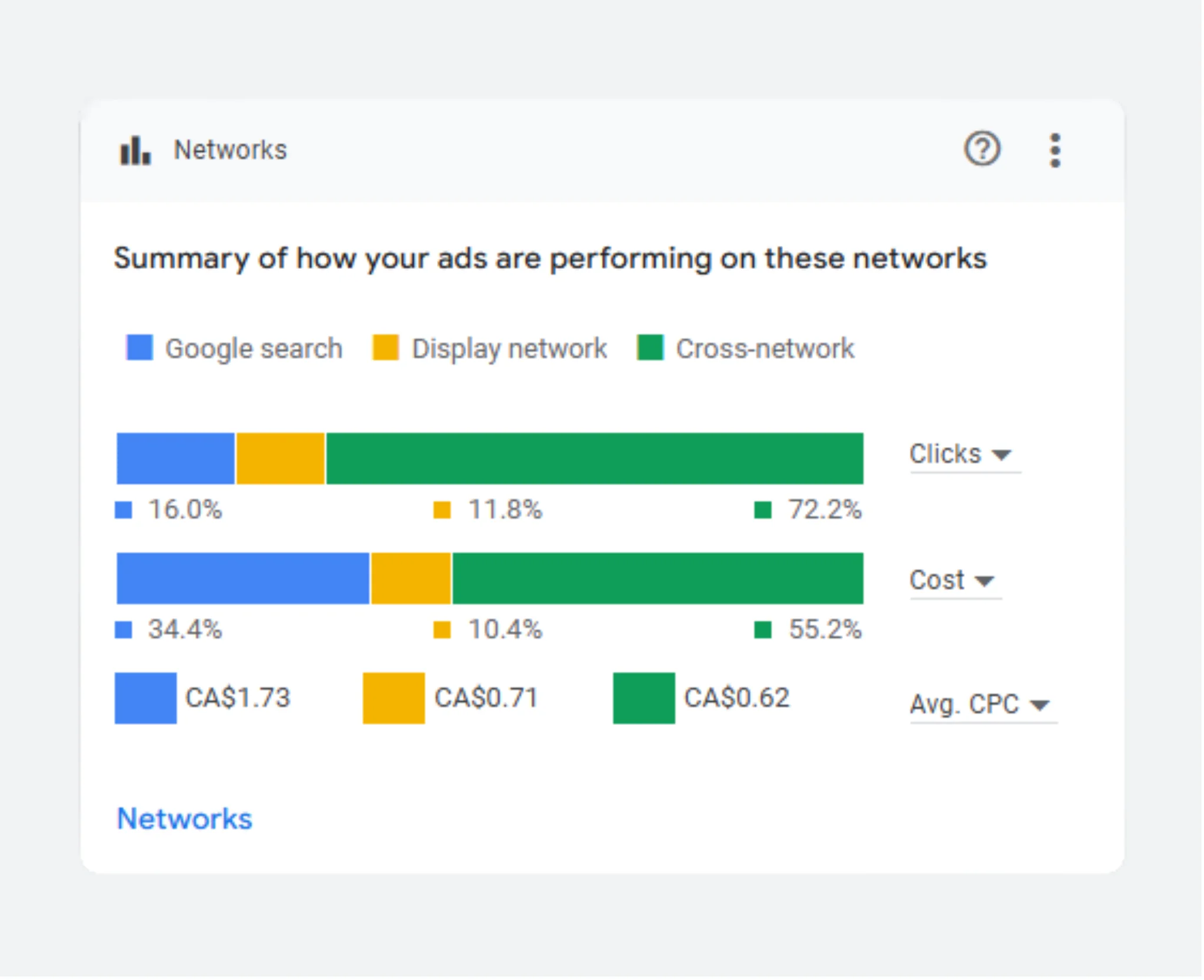Click the green square beside CA$0.62
Image resolution: width=1204 pixels, height=980 pixels.
(643, 698)
